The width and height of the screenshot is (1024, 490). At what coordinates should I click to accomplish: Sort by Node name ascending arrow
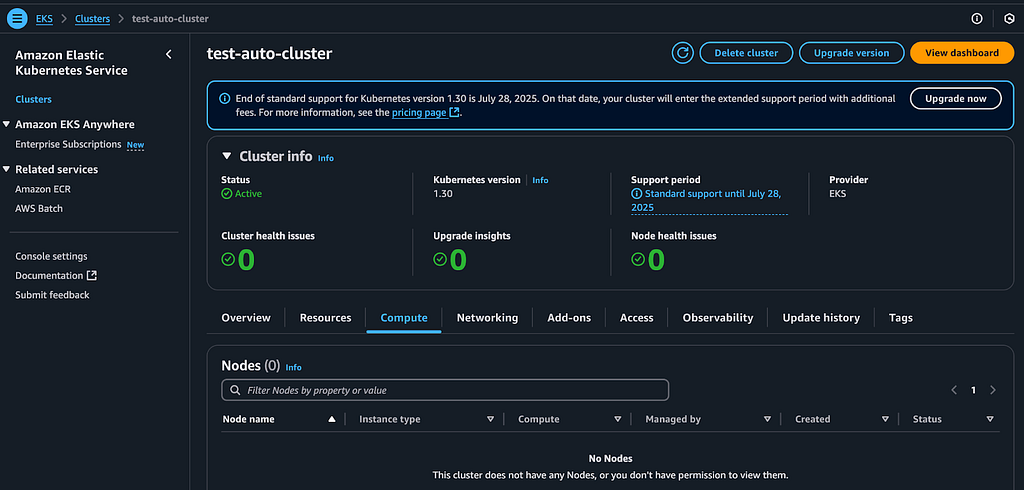tap(332, 419)
